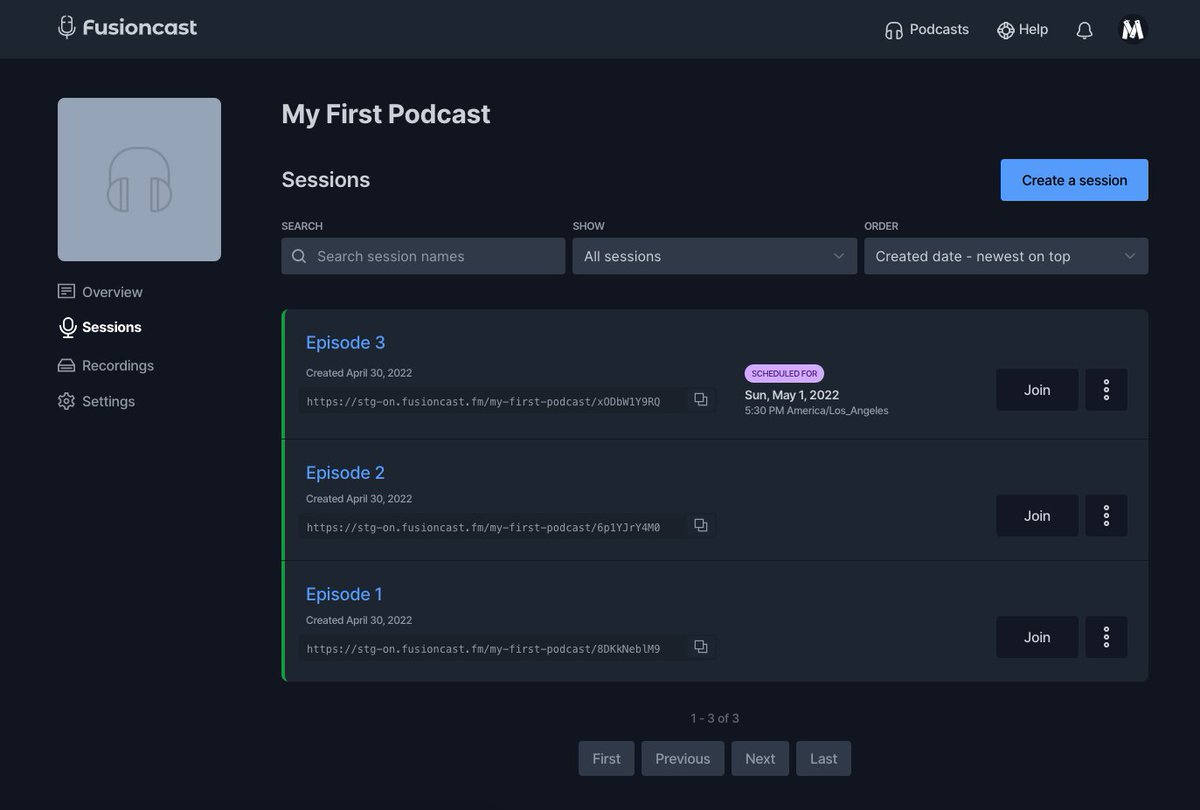This screenshot has height=810, width=1200.
Task: Open the notifications bell
Action: point(1084,30)
